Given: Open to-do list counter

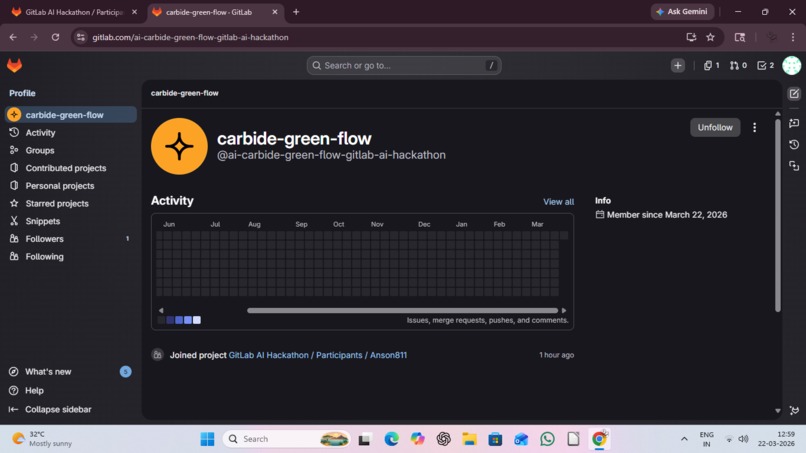Looking at the screenshot, I should click(x=765, y=65).
